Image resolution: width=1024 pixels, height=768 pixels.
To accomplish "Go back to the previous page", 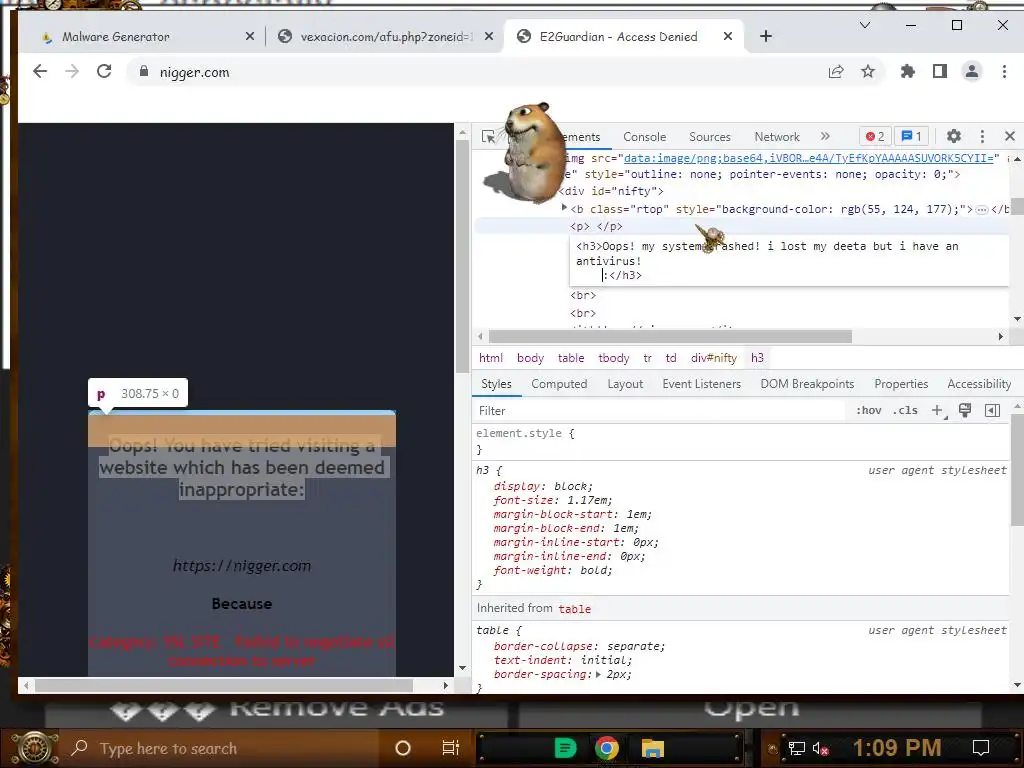I will [40, 71].
